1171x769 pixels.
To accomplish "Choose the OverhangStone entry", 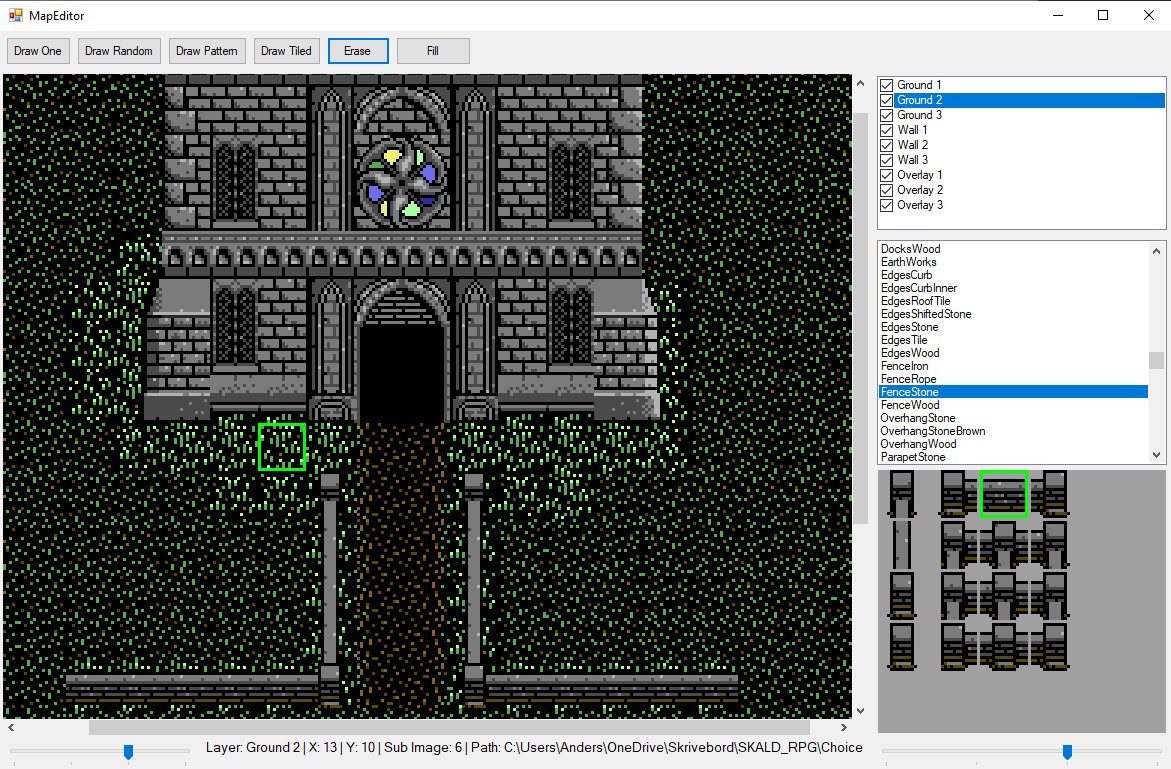I will pos(1013,418).
